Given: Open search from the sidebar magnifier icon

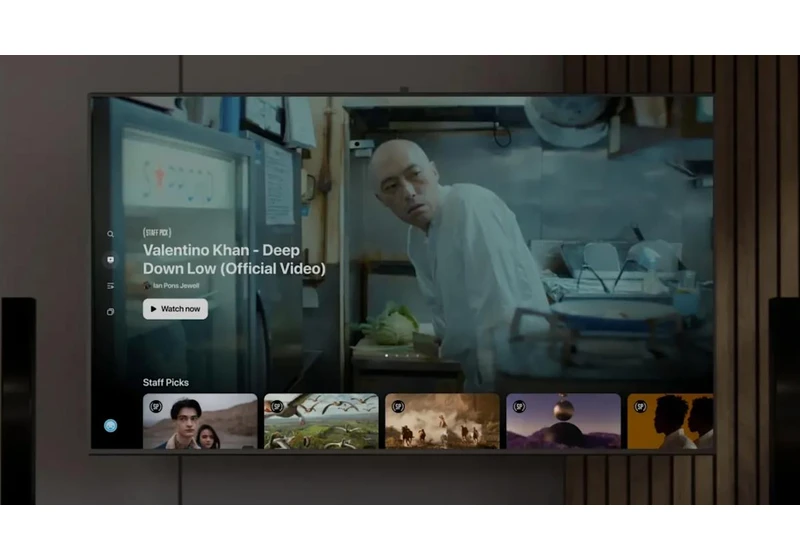Looking at the screenshot, I should pyautogui.click(x=110, y=234).
